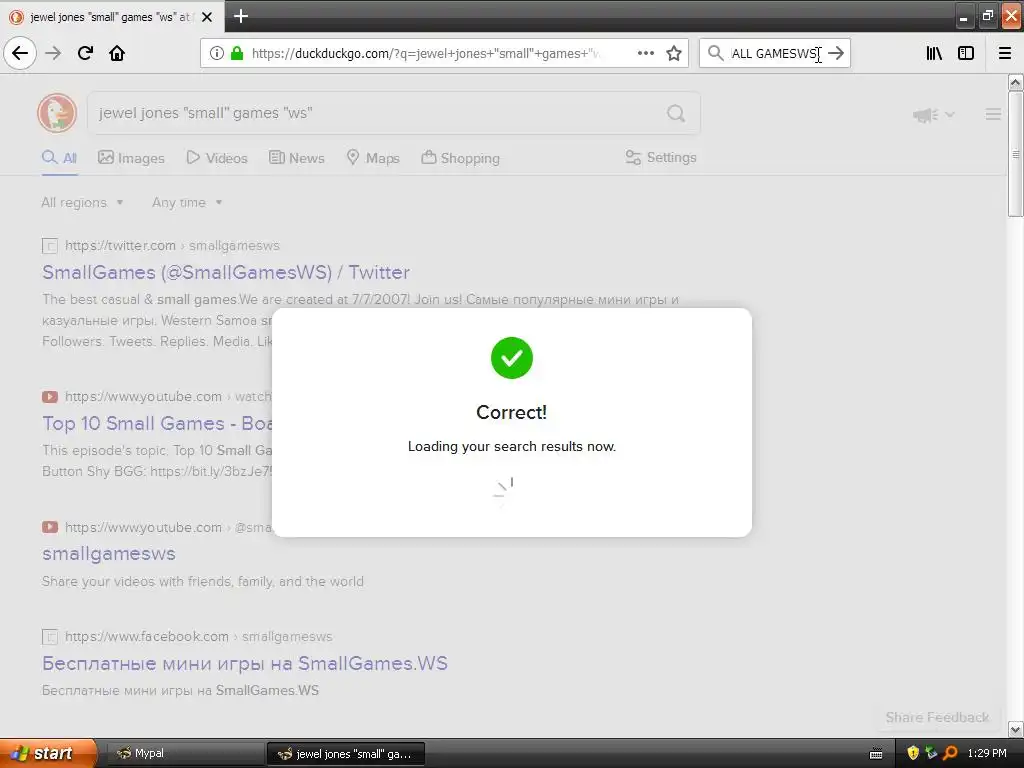
Task: Click the 1:29 PM system clock
Action: pyautogui.click(x=987, y=753)
